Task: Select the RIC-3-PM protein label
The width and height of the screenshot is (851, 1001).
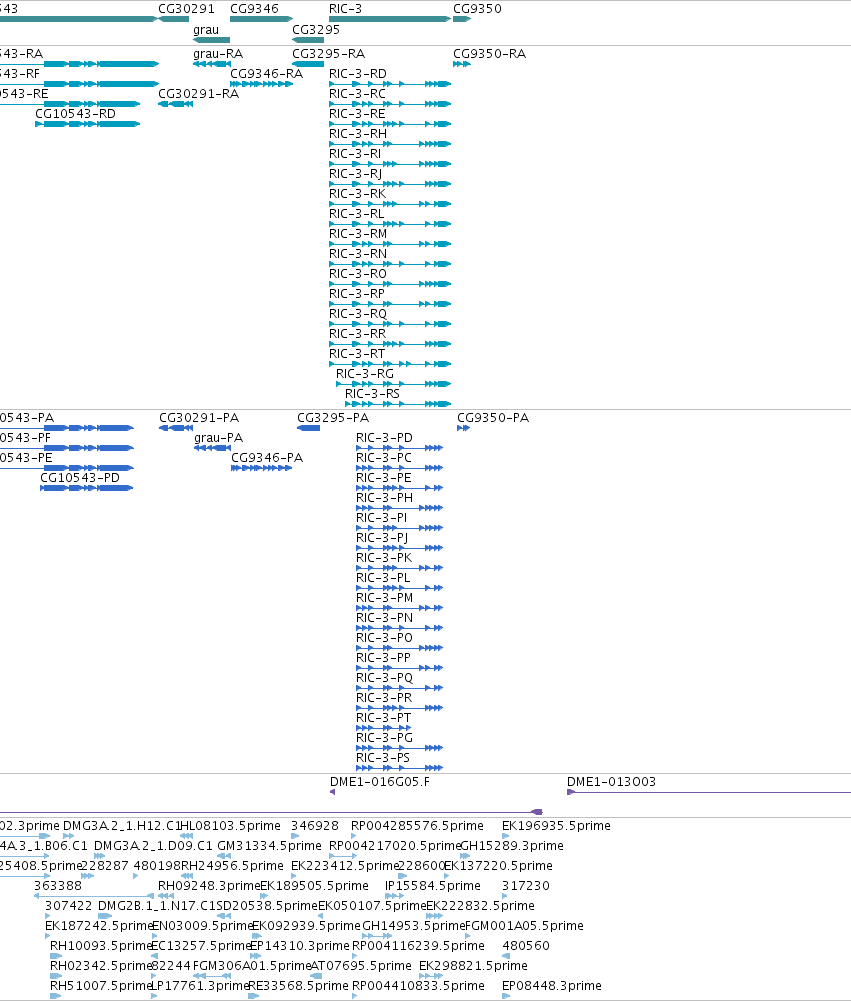Action: point(384,598)
